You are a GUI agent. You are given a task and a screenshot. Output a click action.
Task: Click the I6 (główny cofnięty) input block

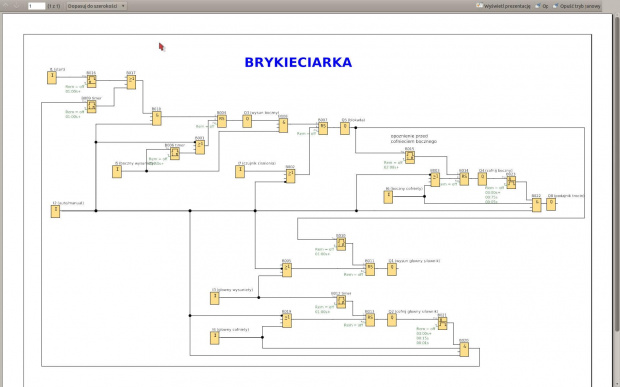pos(214,338)
